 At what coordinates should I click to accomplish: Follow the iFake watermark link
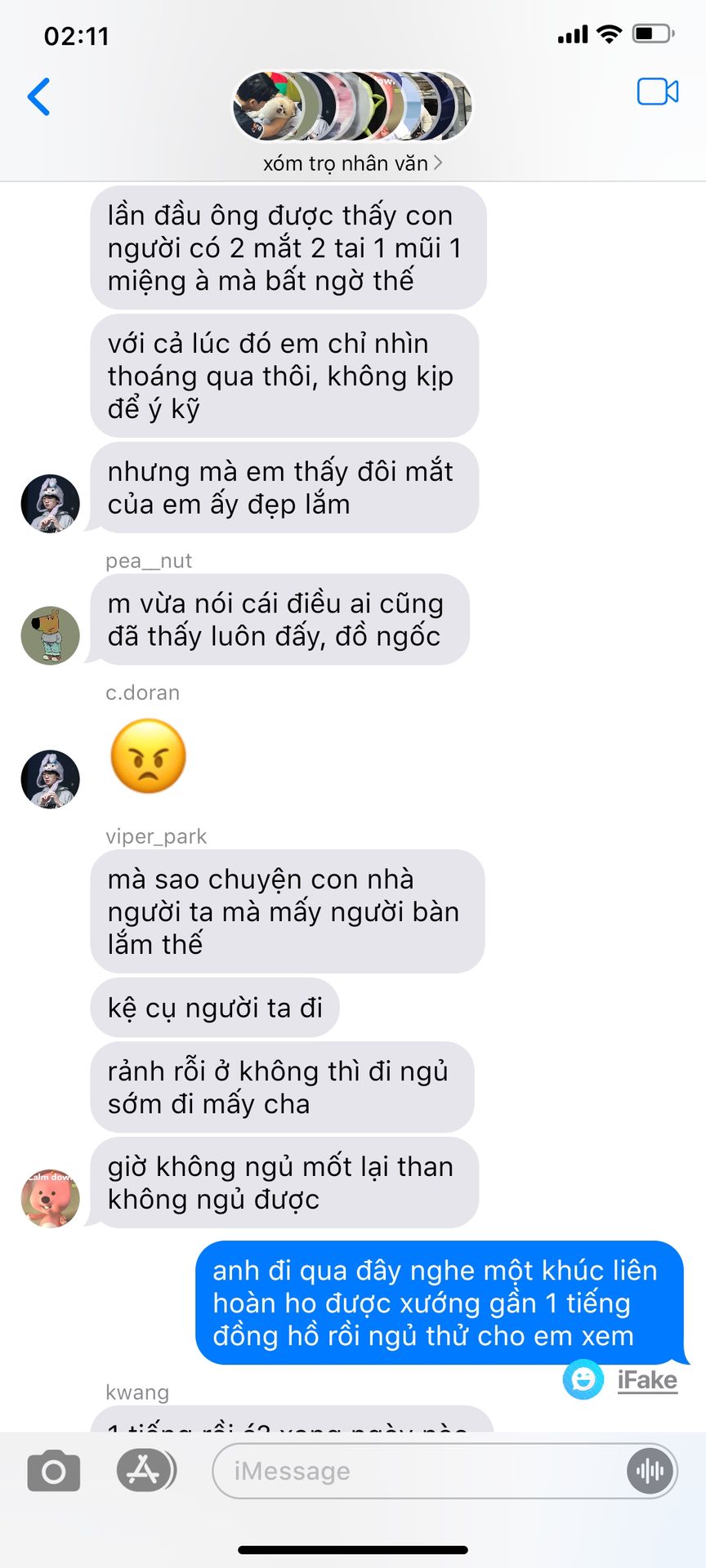pyautogui.click(x=647, y=1380)
